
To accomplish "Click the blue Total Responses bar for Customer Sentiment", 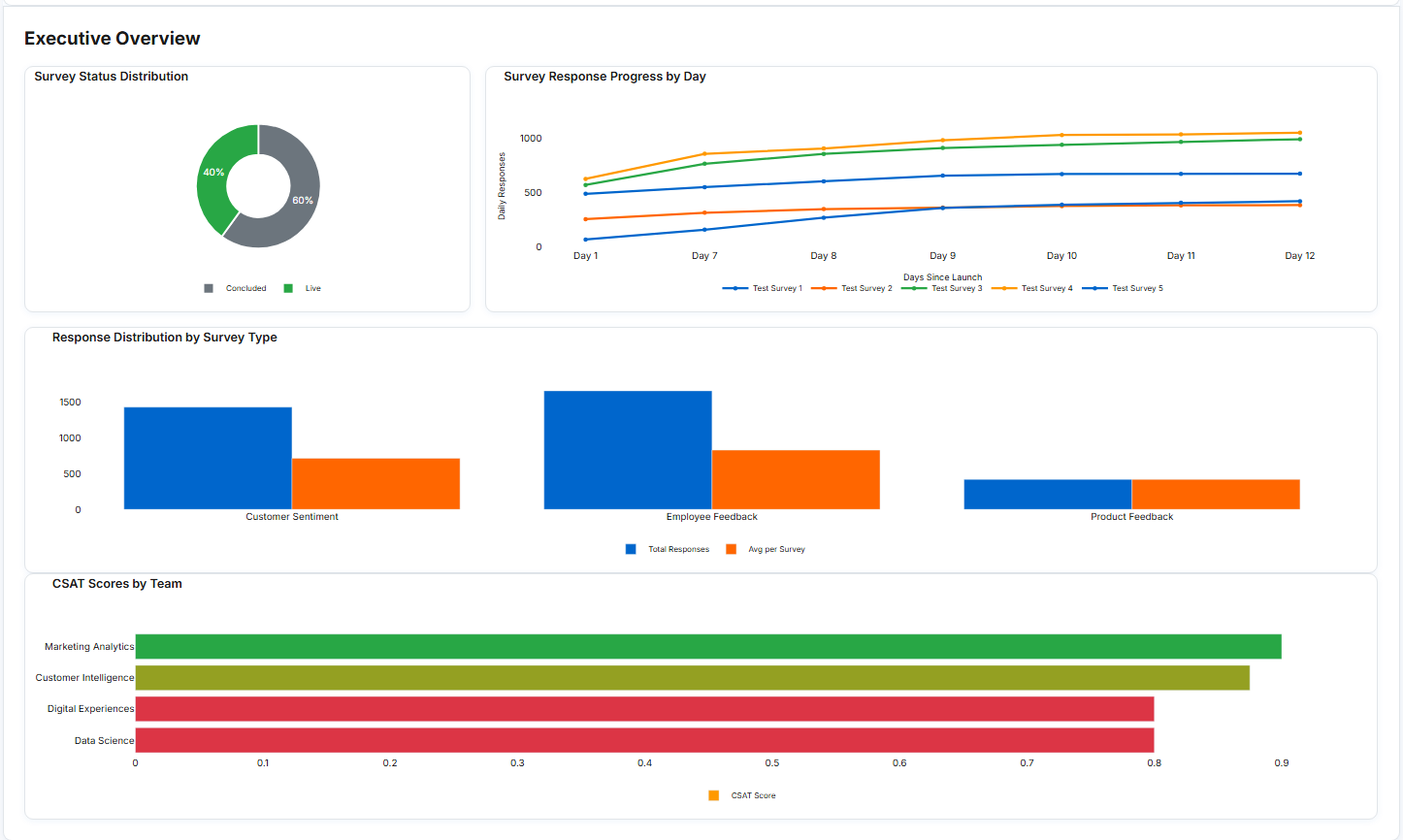I will pyautogui.click(x=208, y=458).
